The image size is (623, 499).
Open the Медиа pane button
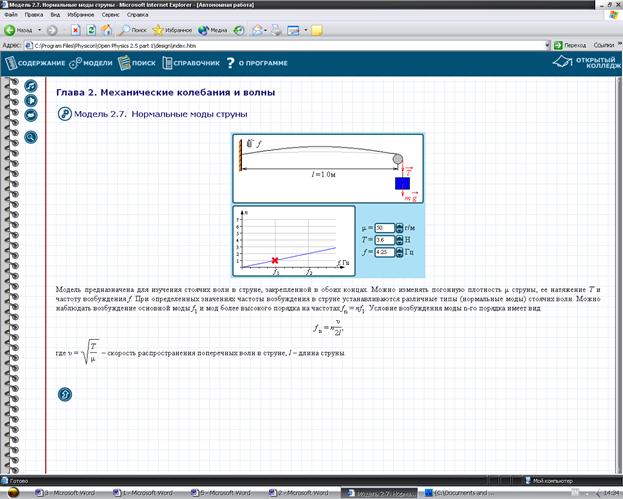coord(213,30)
